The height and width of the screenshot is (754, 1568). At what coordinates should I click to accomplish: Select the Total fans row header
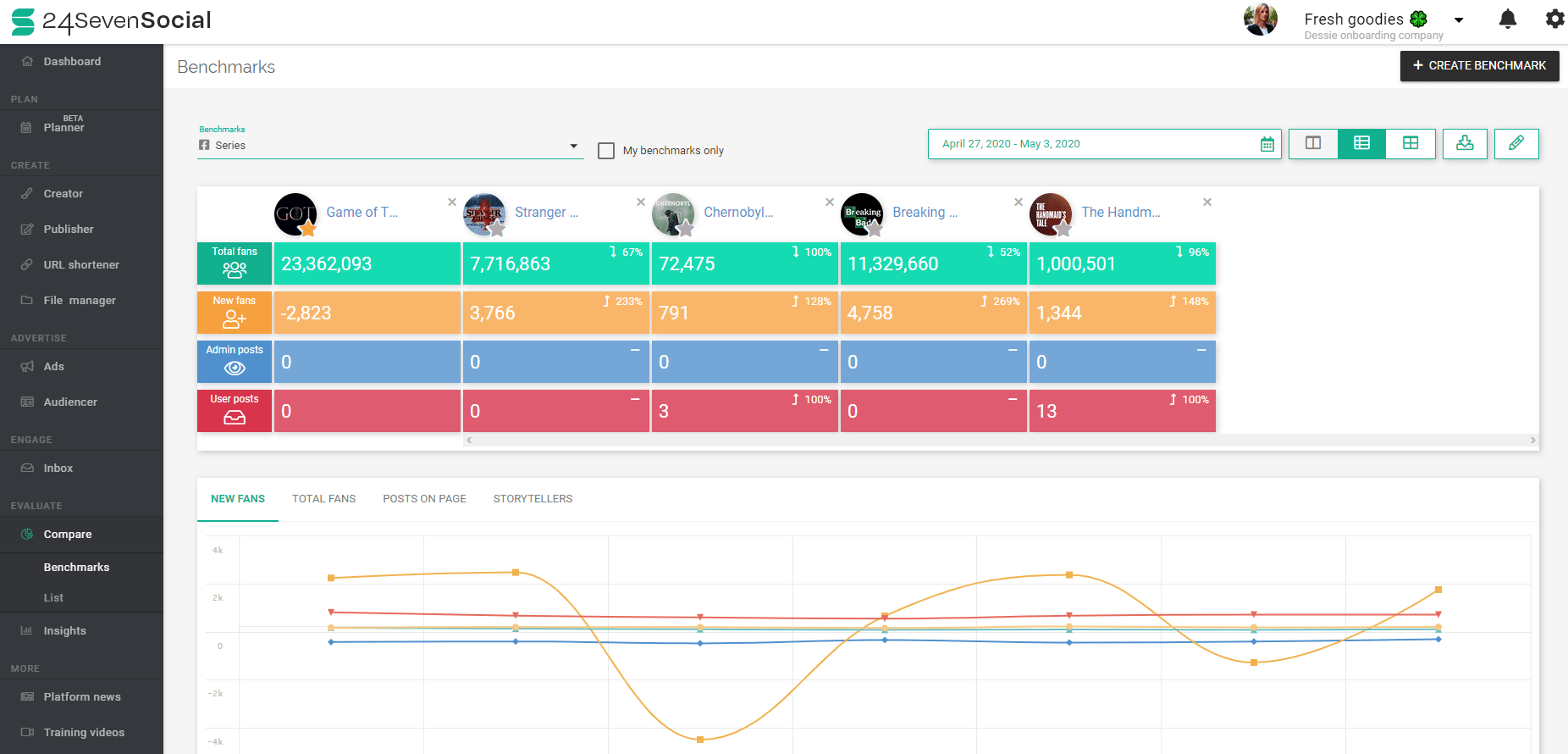pyautogui.click(x=235, y=263)
